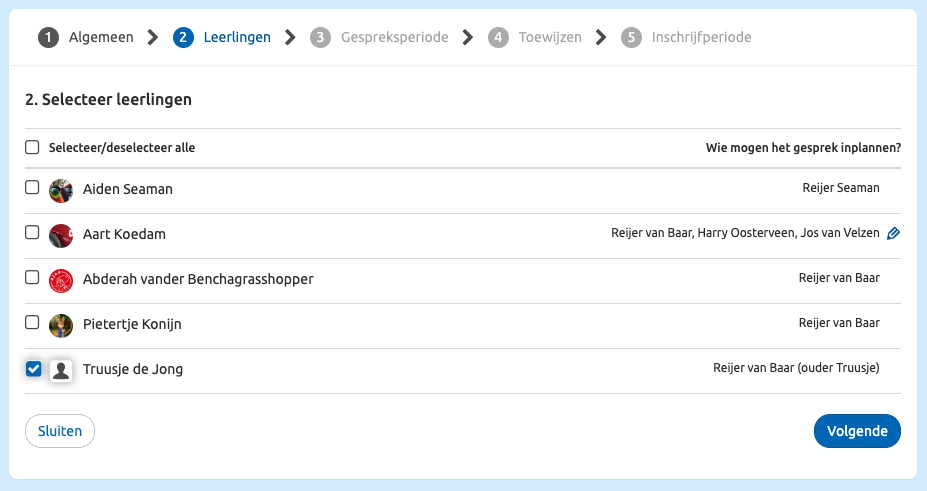Uncheck the Truusje de Jong checkbox
Screen dimensions: 927x491
pos(34,369)
